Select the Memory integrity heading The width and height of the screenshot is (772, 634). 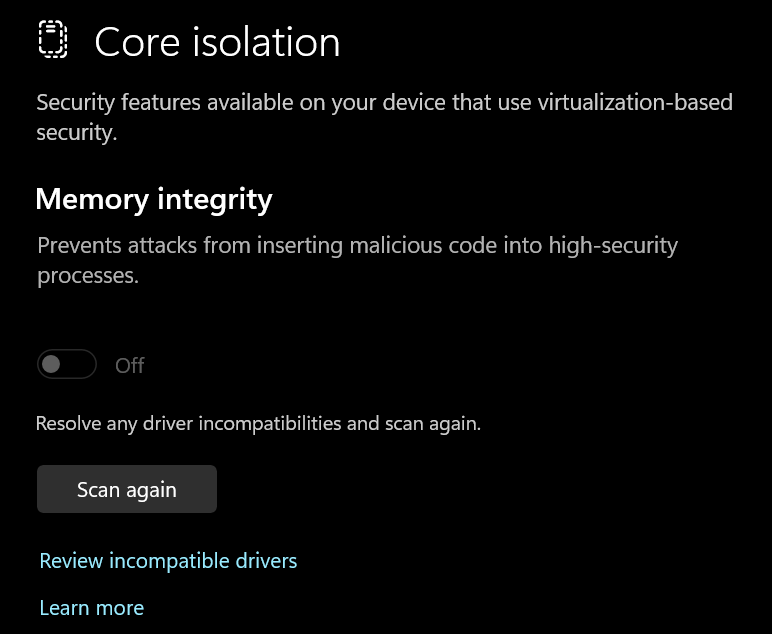tap(154, 199)
